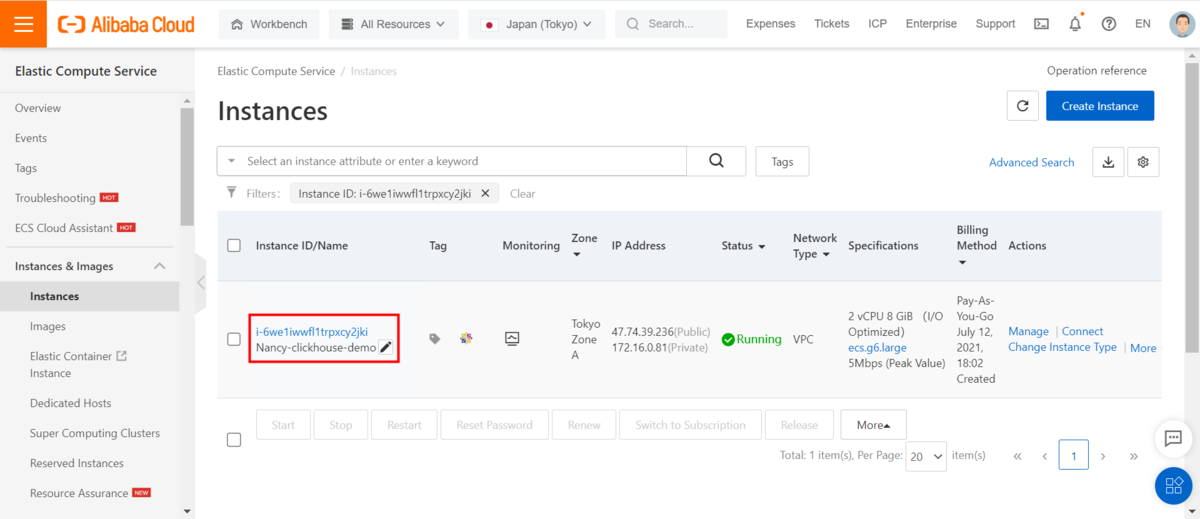This screenshot has width=1200, height=519.
Task: Go to last page of results
Action: tap(1133, 456)
